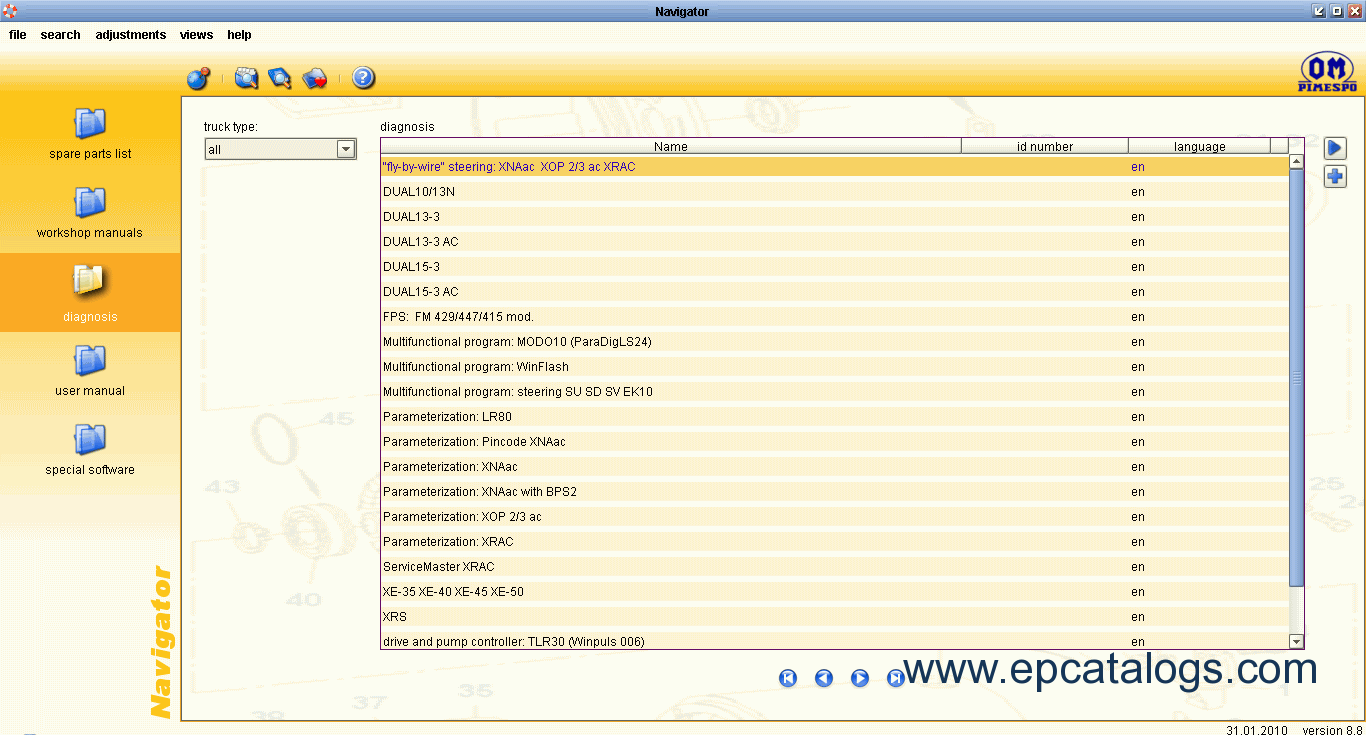1366x735 pixels.
Task: Open the search menu
Action: (x=60, y=35)
